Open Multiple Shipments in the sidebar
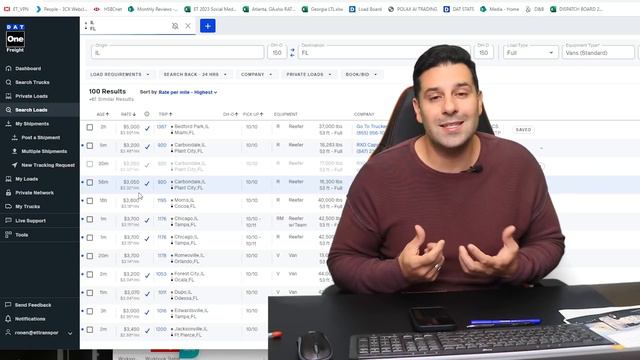 point(44,151)
